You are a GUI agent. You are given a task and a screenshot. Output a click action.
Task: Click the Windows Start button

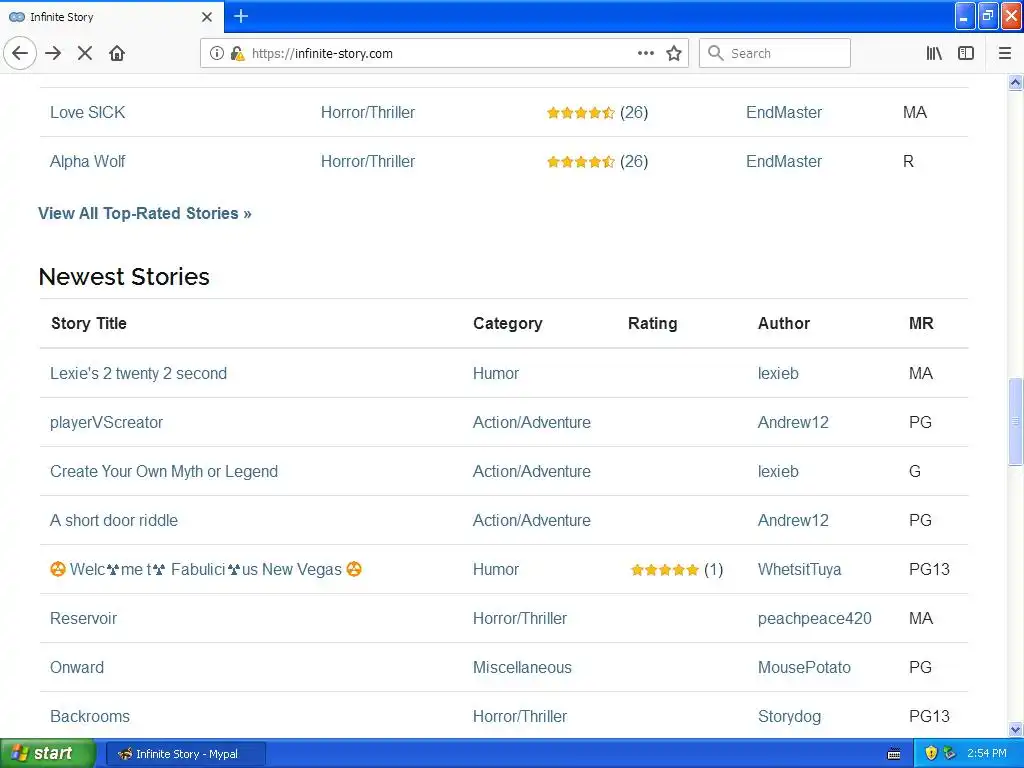(48, 753)
